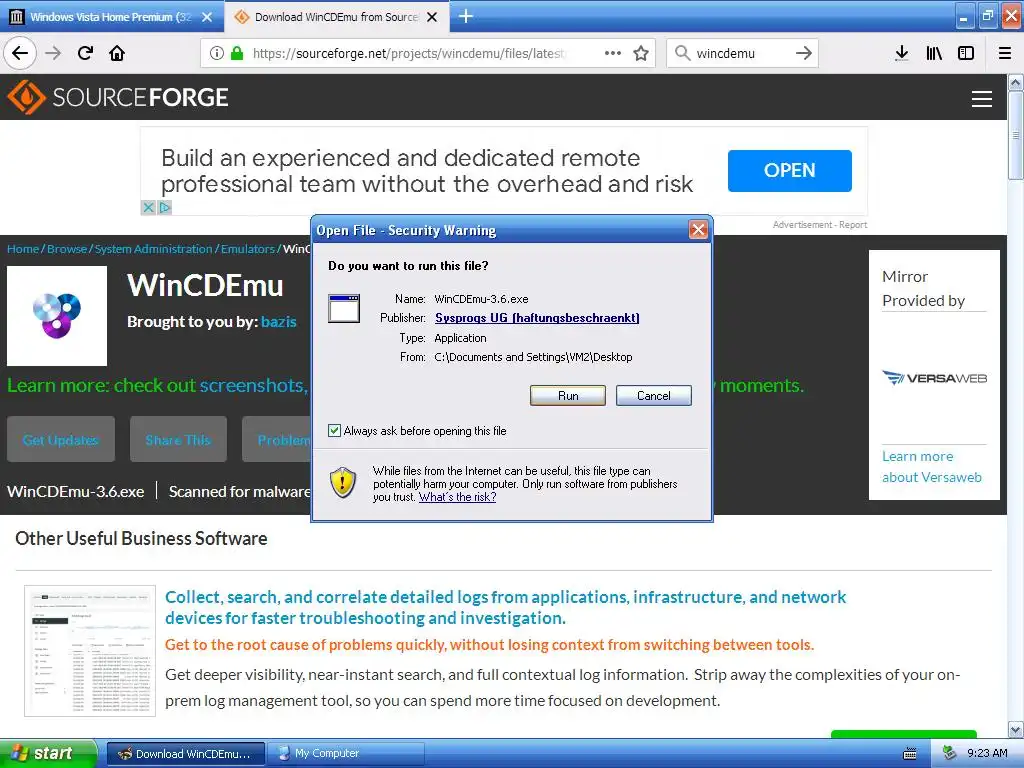Close the advertisement with X icon
This screenshot has height=768, width=1024.
[x=148, y=208]
